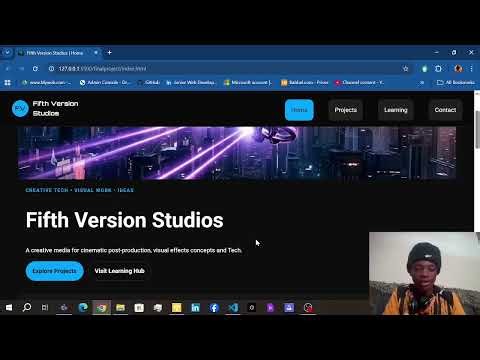
Task: Click the 'CREATIVE TECH · VISUAL WORK · IDEAS' tagline
Action: (x=79, y=190)
